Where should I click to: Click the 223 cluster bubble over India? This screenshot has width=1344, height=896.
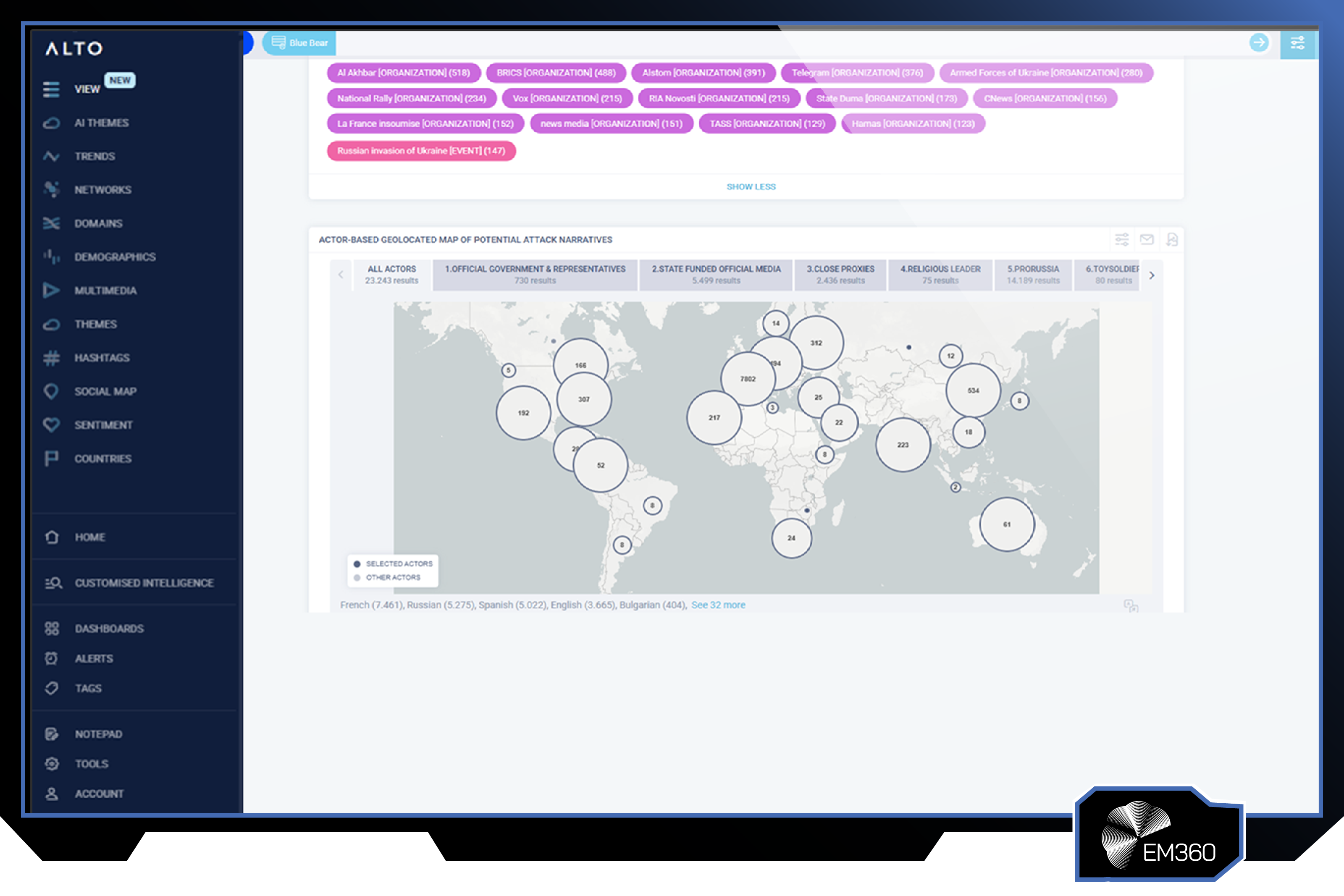[x=903, y=445]
